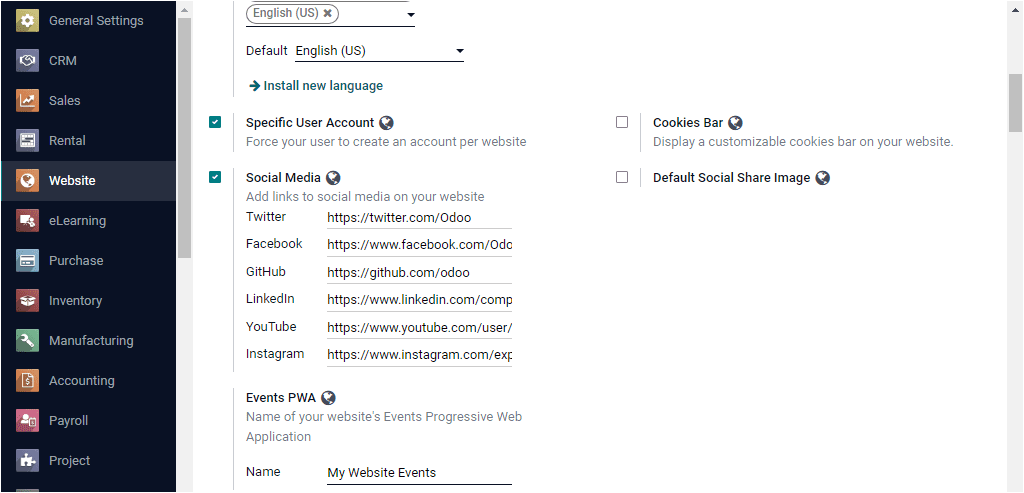Image resolution: width=1024 pixels, height=493 pixels.
Task: Click the Sales chart icon
Action: pos(27,101)
